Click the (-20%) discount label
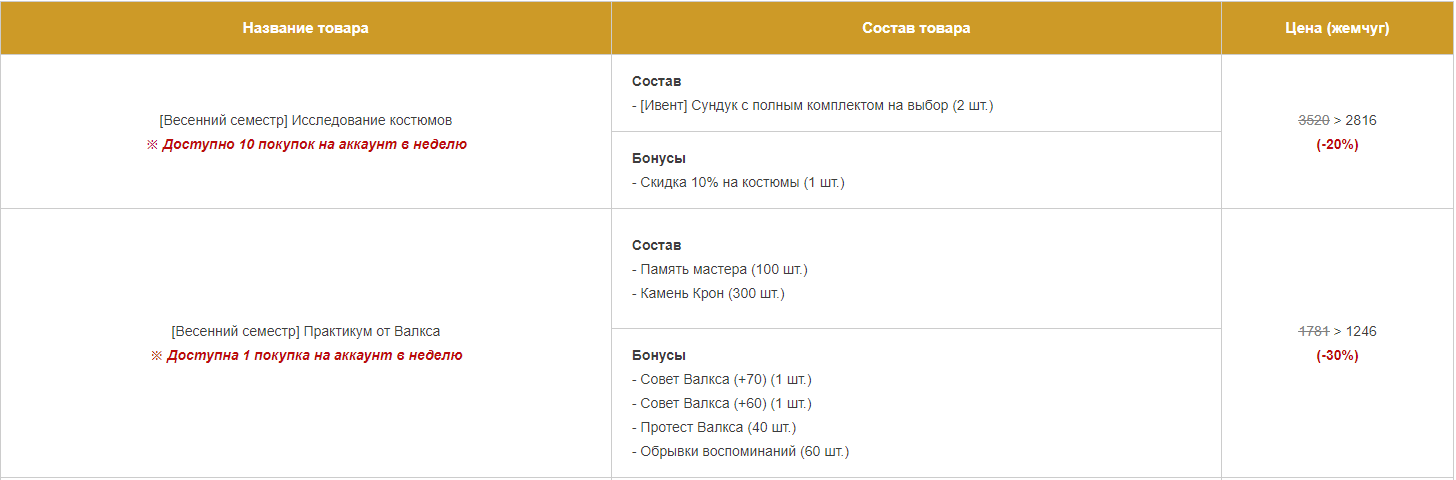The width and height of the screenshot is (1456, 480). coord(1337,144)
